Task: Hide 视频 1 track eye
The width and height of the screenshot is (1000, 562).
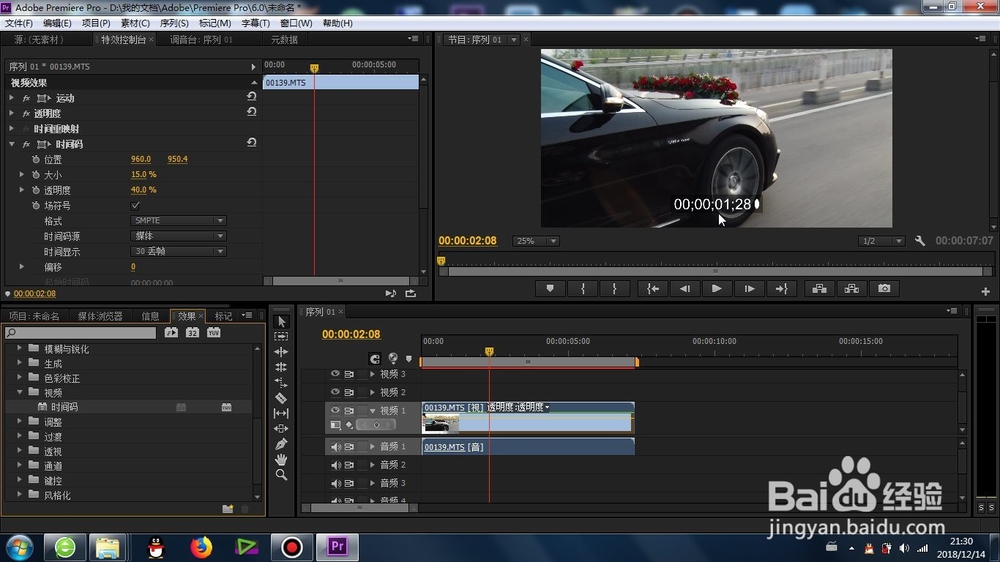Action: (335, 410)
